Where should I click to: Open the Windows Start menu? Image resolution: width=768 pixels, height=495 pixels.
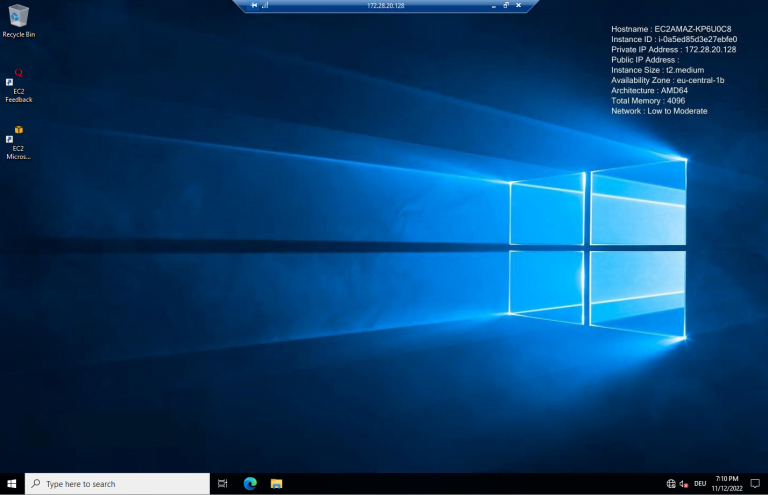coord(12,484)
